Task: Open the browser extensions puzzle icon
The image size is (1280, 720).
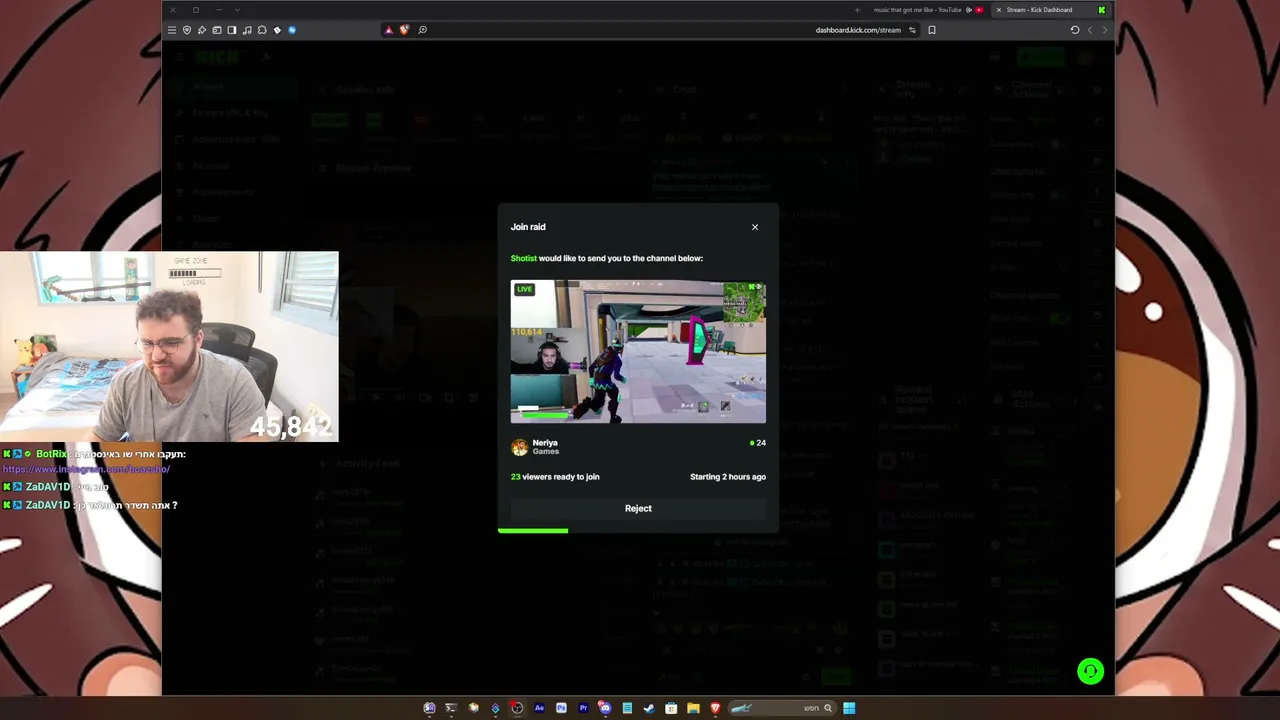Action: pyautogui.click(x=262, y=30)
